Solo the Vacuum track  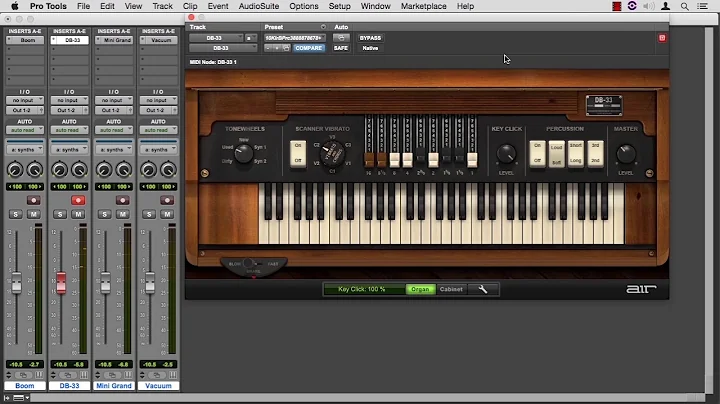coord(149,214)
